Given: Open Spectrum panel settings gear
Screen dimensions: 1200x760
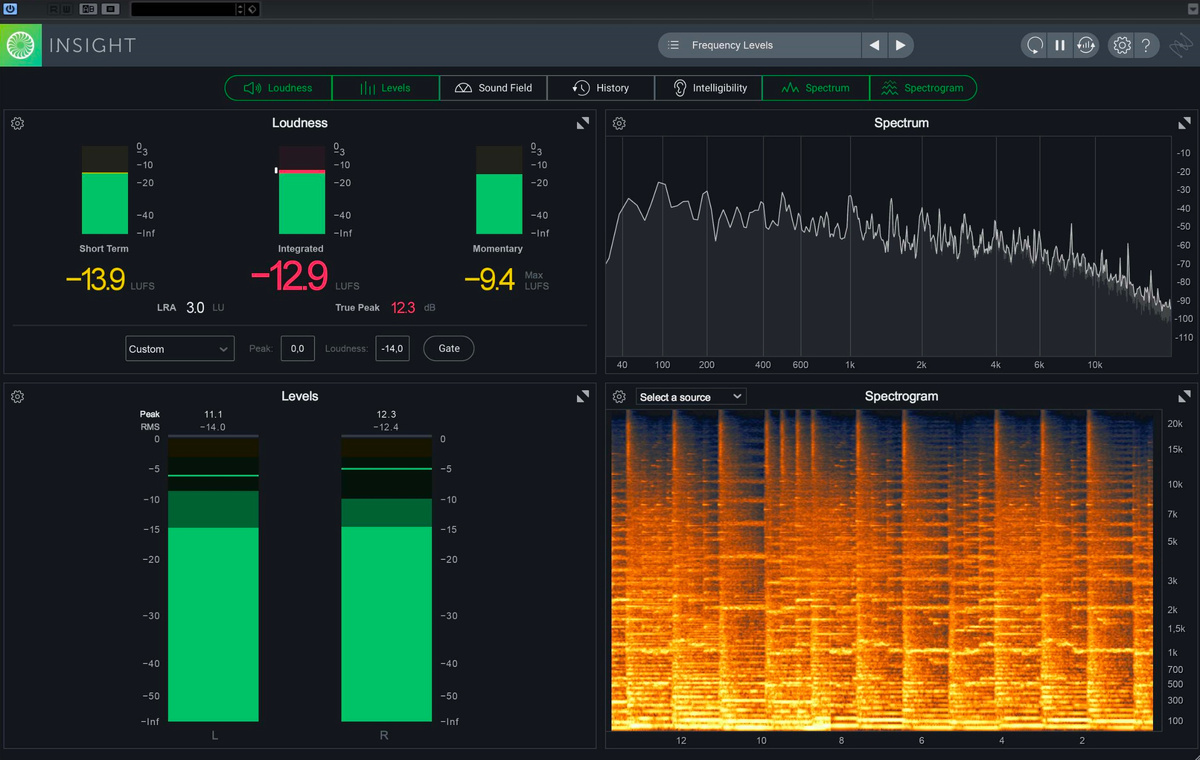Looking at the screenshot, I should coord(620,123).
